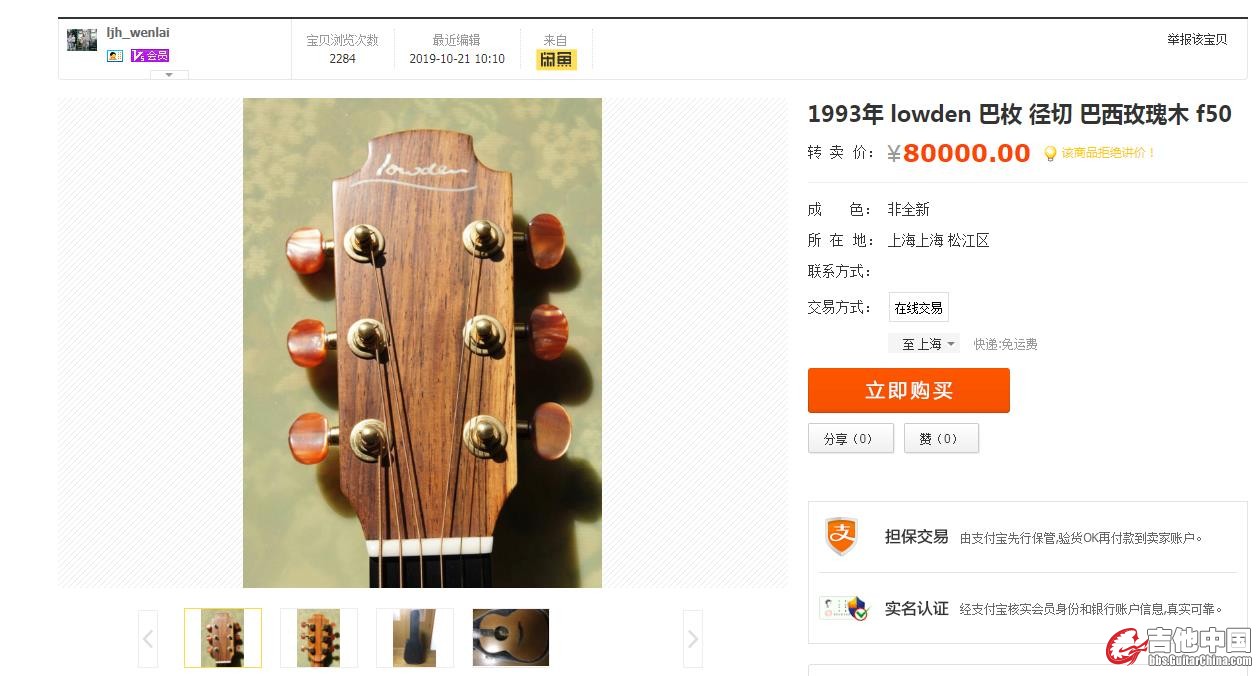Image resolution: width=1259 pixels, height=676 pixels.
Task: Click the V5 member badge
Action: (150, 56)
